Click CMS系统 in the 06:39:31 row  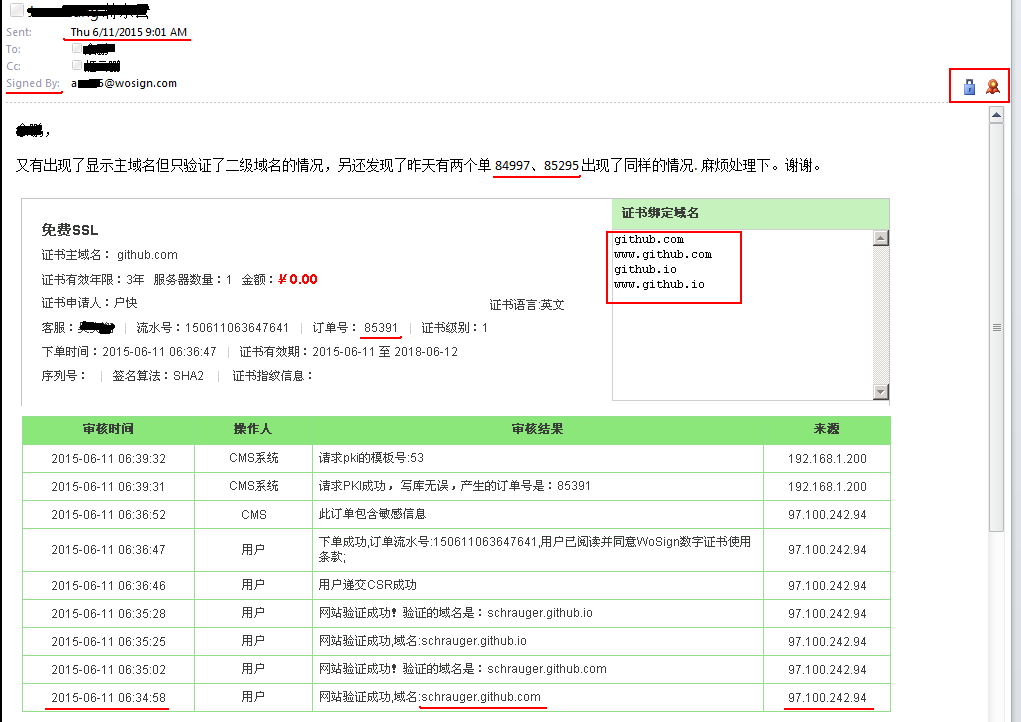click(253, 486)
